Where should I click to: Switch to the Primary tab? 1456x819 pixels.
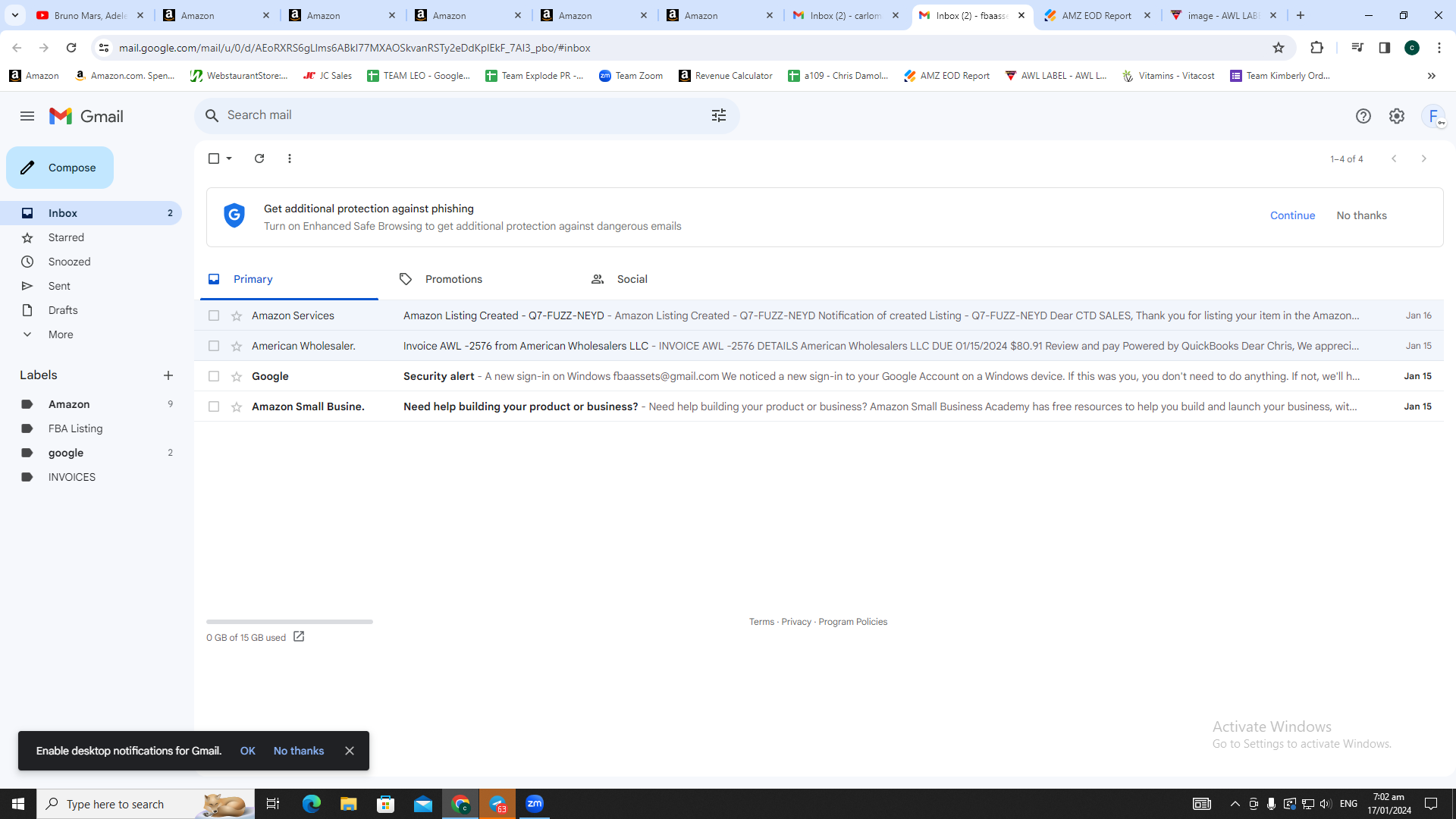[289, 279]
